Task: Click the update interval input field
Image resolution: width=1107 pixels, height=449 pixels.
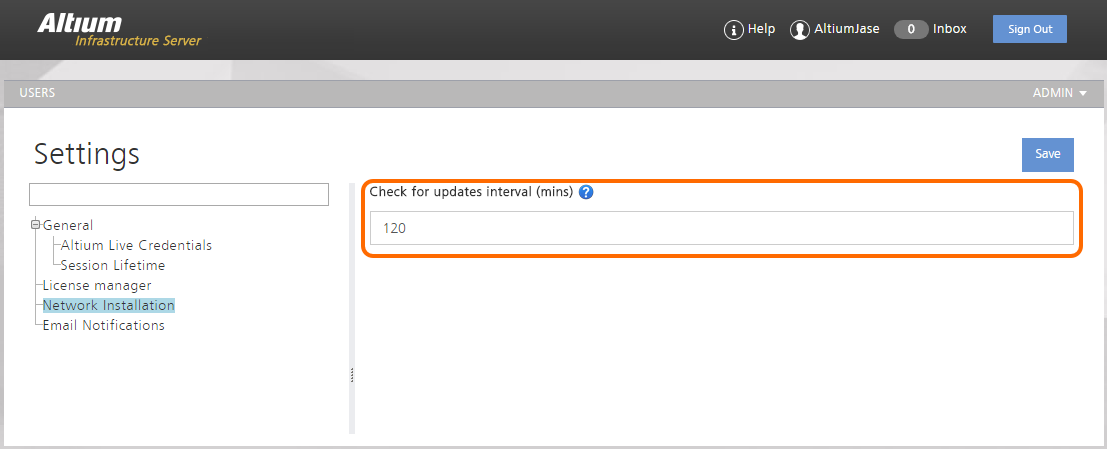Action: [721, 228]
